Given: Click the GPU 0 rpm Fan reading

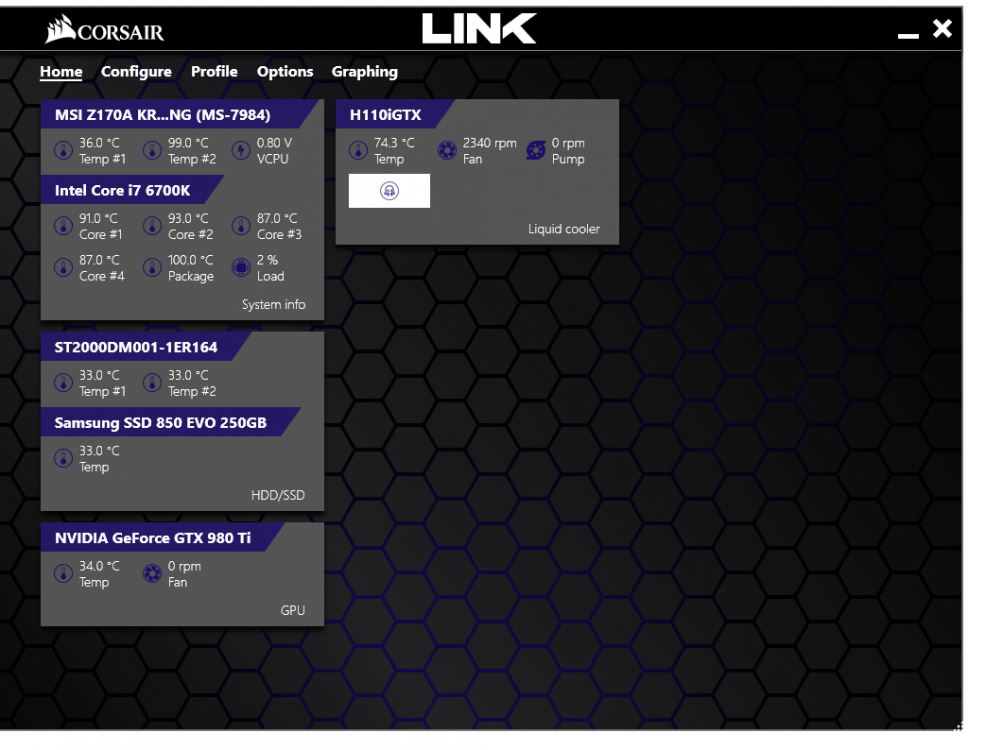Looking at the screenshot, I should 184,574.
